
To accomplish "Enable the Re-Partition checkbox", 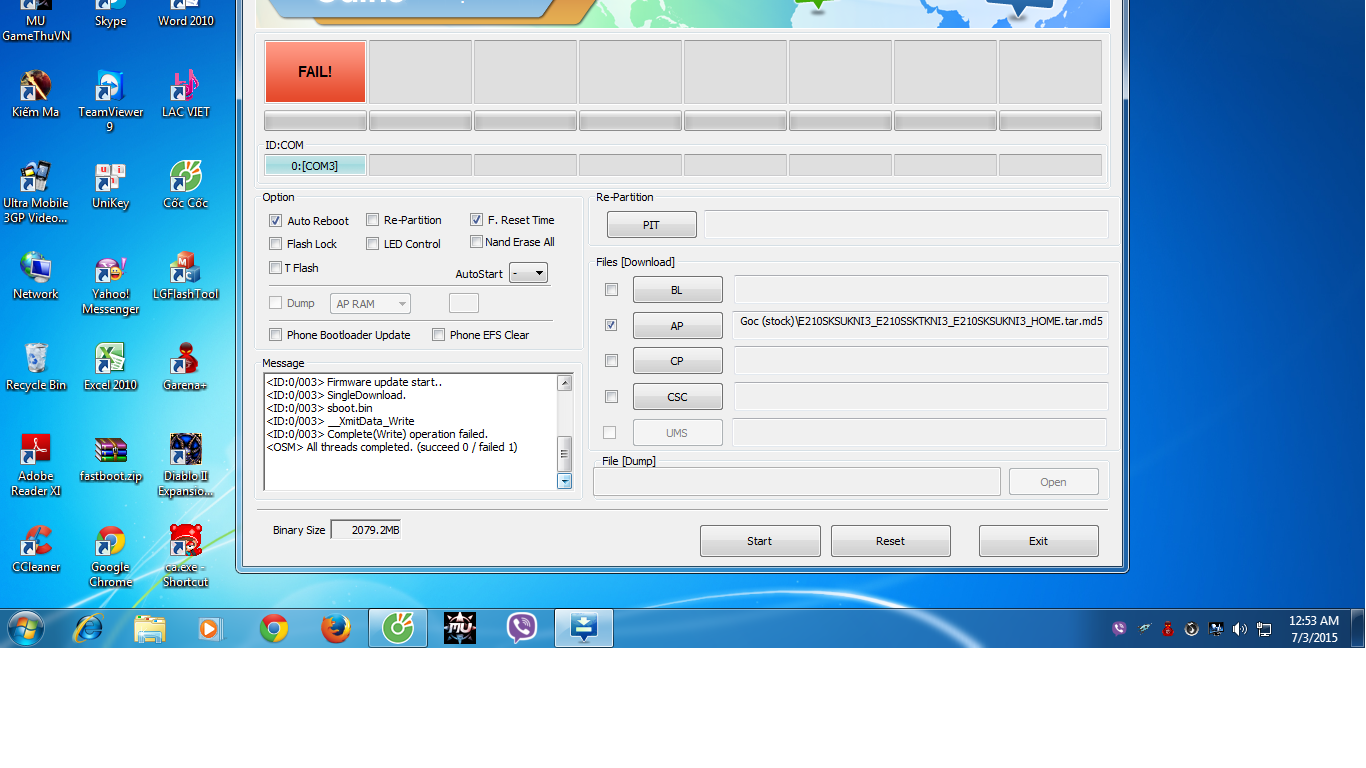I will [372, 220].
